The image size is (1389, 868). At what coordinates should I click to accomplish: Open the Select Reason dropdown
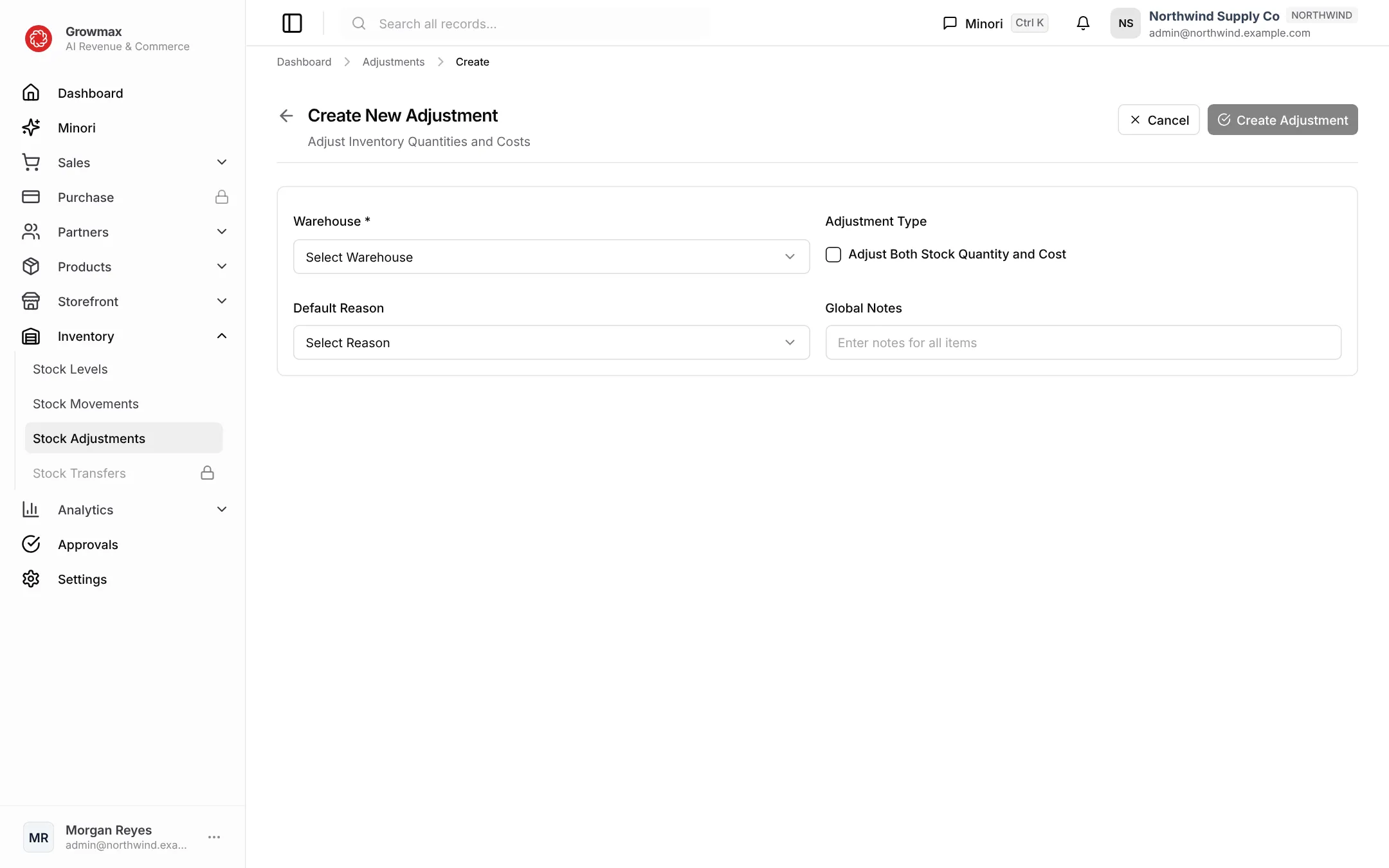pos(551,342)
